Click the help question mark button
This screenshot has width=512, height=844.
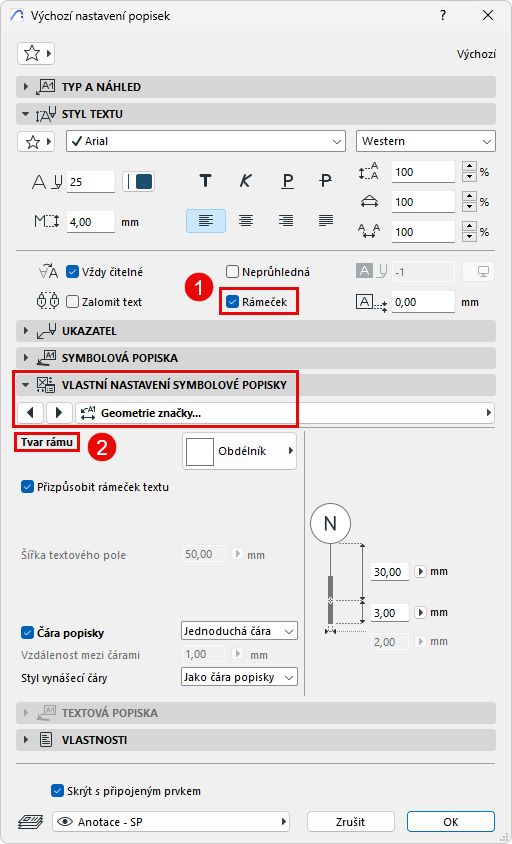(443, 16)
